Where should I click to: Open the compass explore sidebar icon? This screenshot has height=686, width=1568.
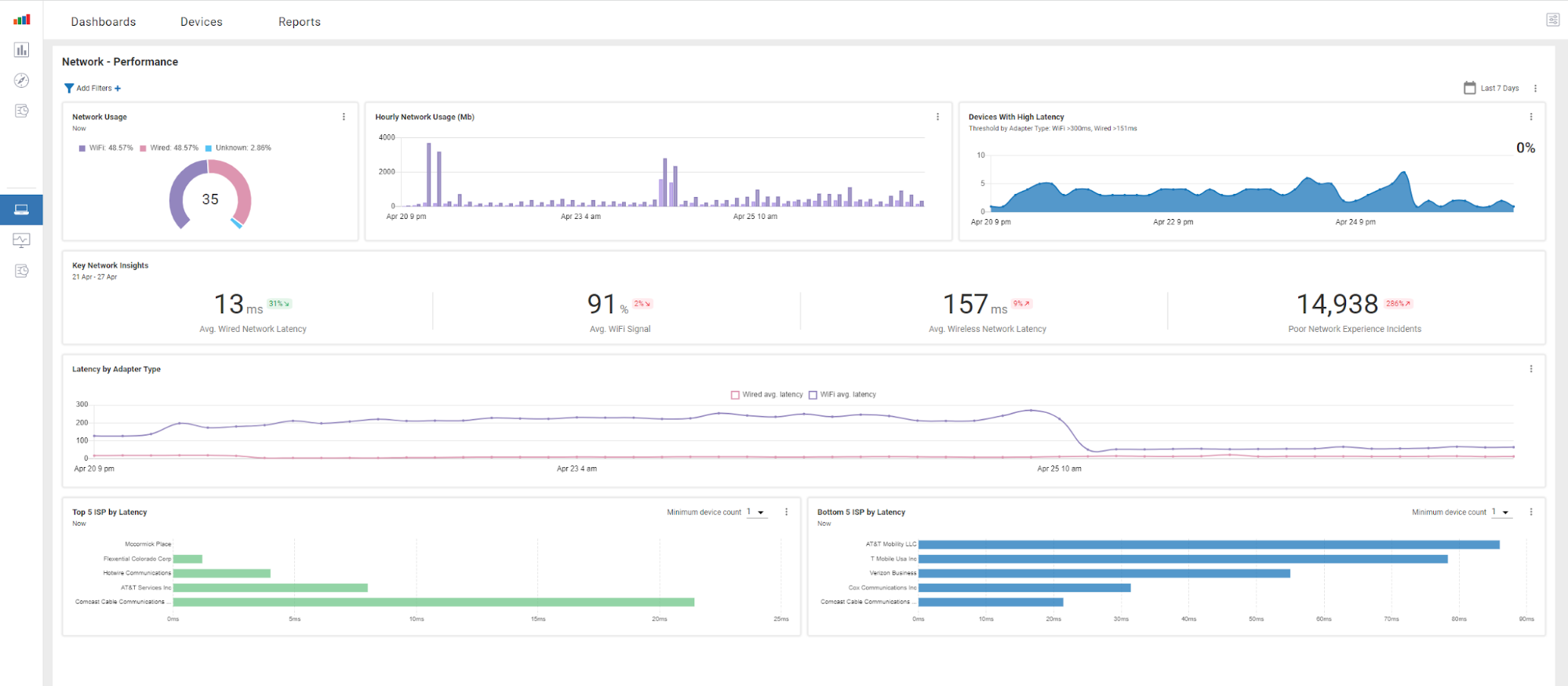(22, 81)
